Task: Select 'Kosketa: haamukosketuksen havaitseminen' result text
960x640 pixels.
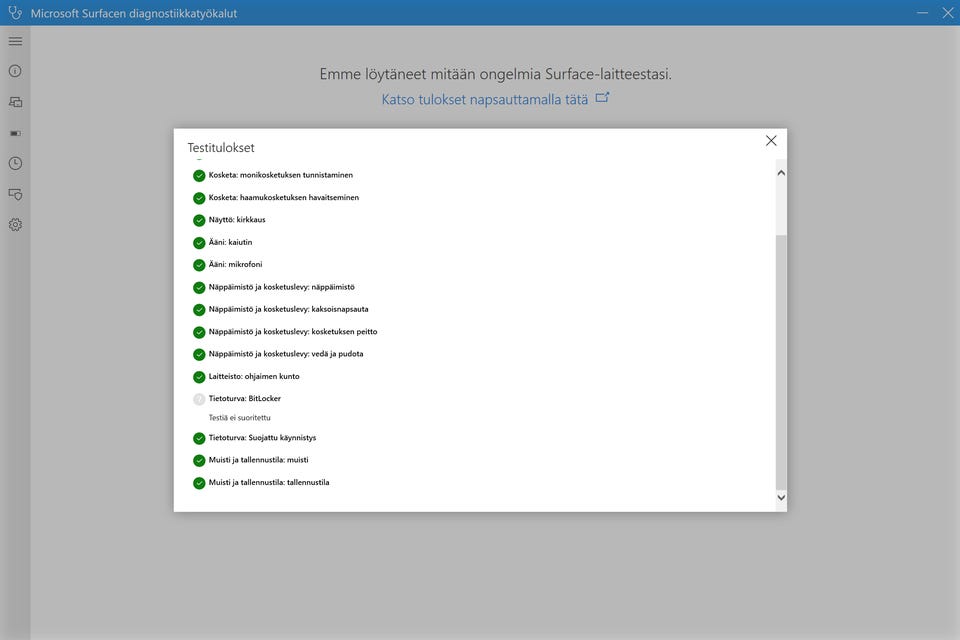Action: point(283,197)
